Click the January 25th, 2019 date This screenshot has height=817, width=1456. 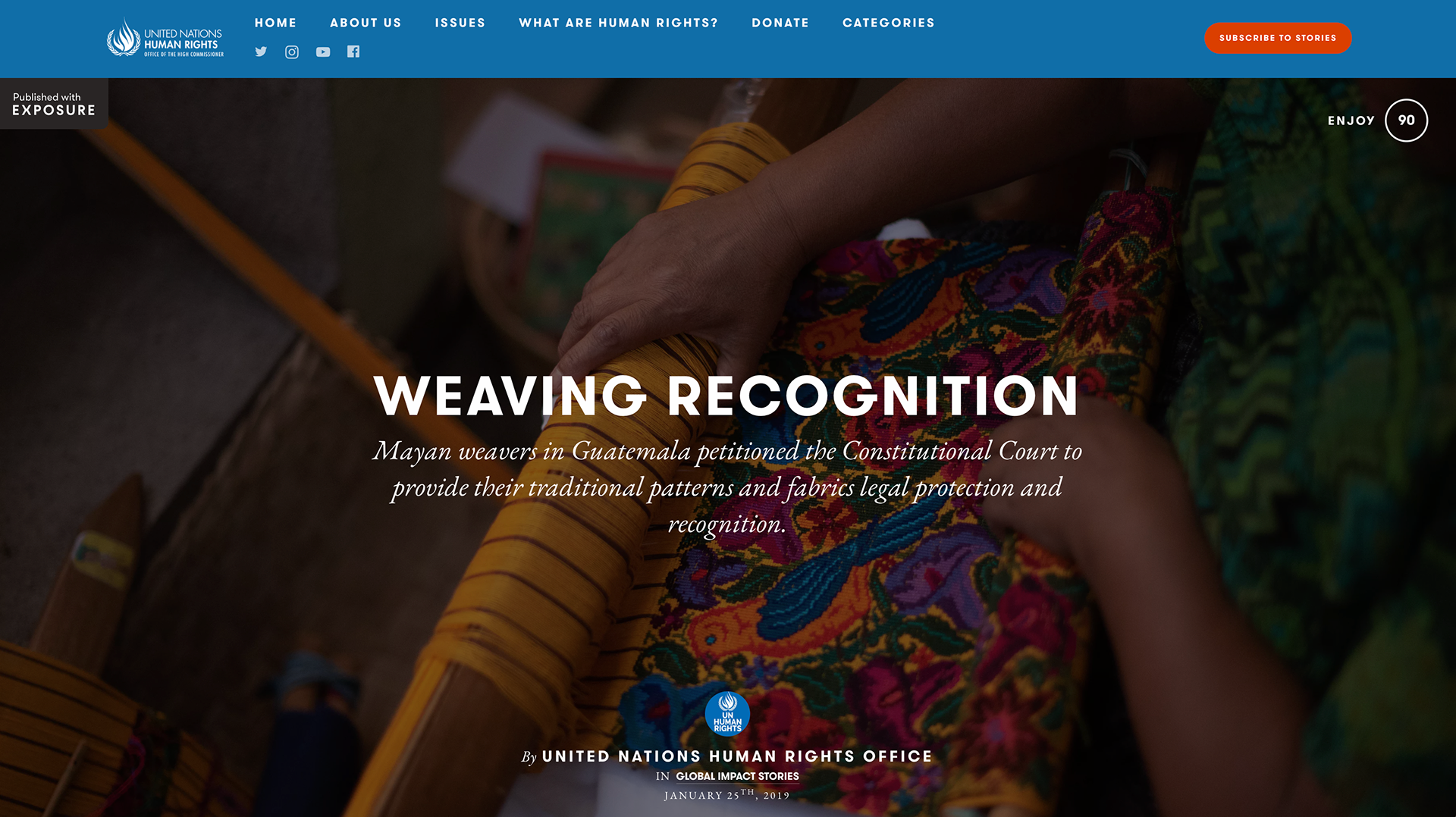(726, 795)
